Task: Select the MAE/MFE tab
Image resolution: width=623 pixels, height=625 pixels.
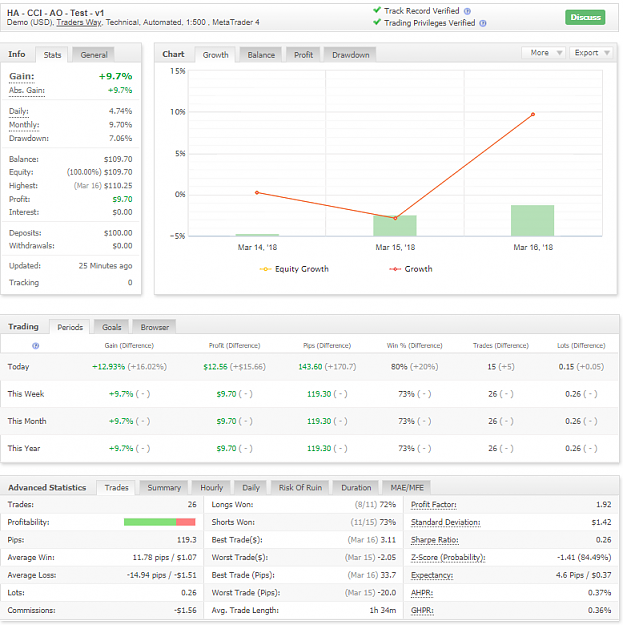Action: tap(407, 488)
